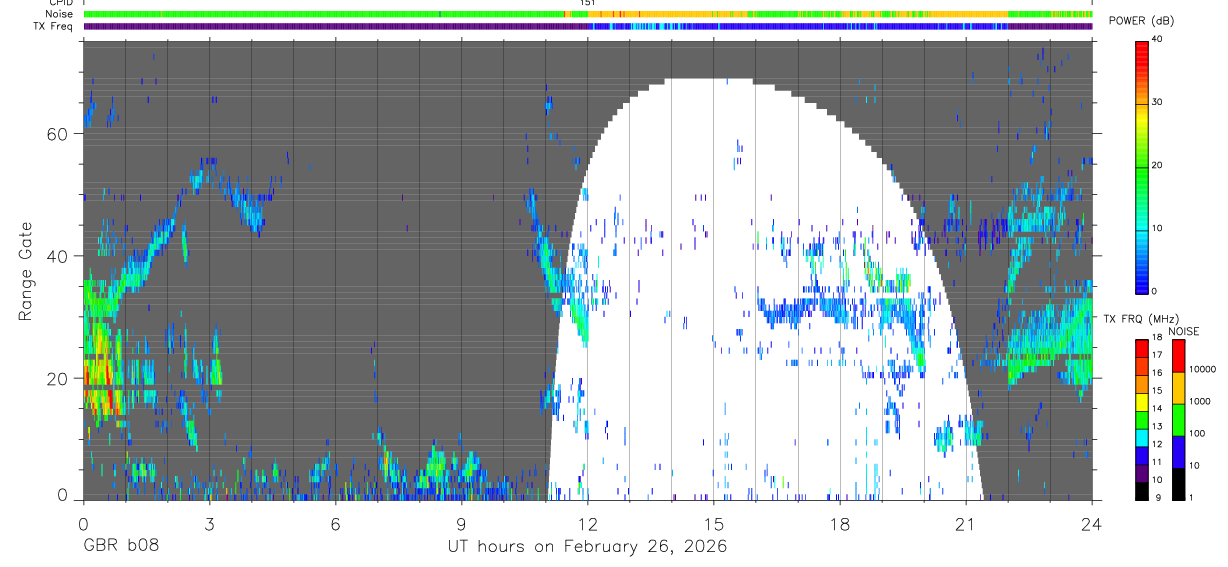Image resolution: width=1228 pixels, height=567 pixels.
Task: Select the "Range Gate" y-axis label
Action: coord(27,272)
